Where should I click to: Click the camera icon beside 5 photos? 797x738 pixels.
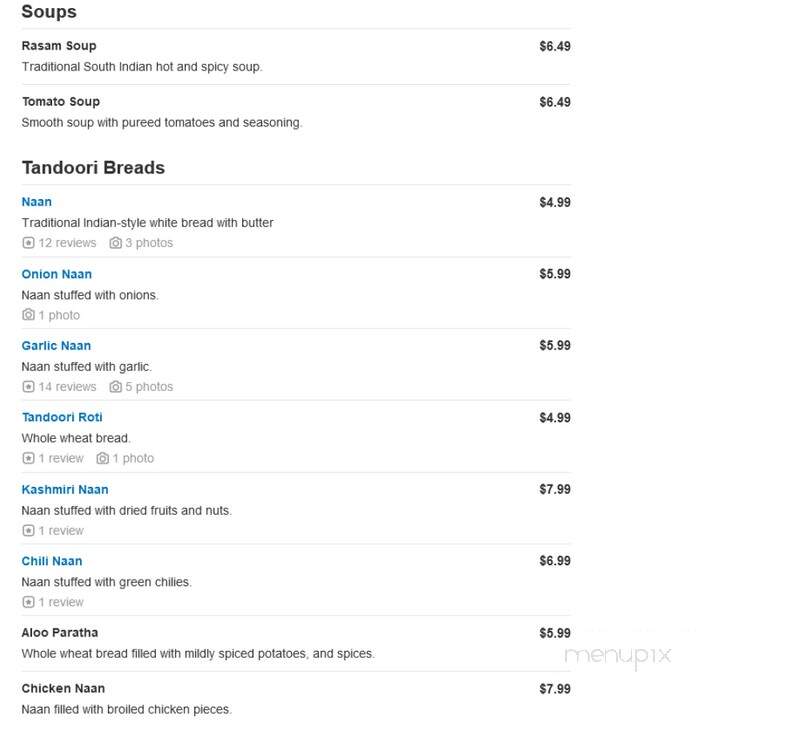(x=115, y=387)
